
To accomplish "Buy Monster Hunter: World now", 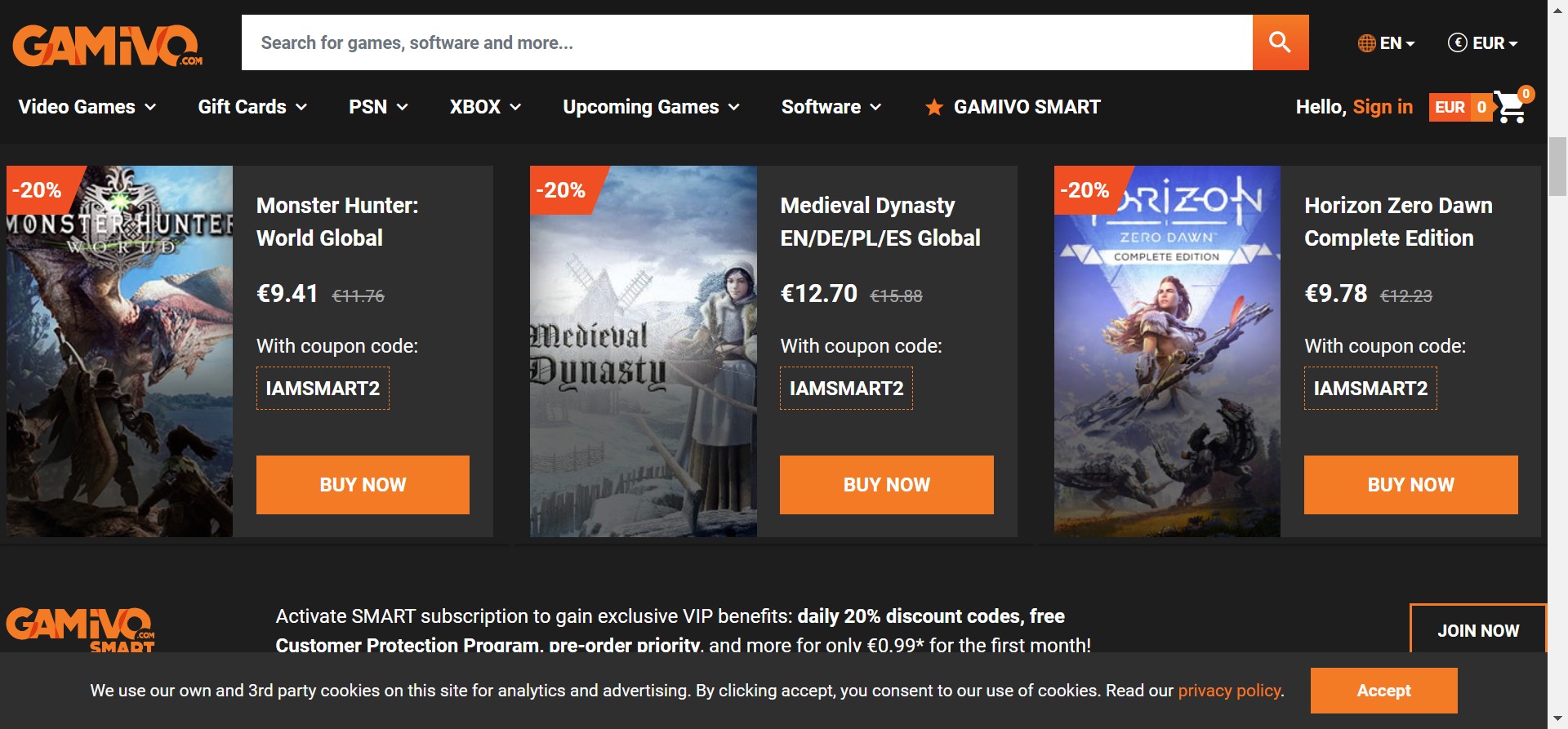I will 363,485.
